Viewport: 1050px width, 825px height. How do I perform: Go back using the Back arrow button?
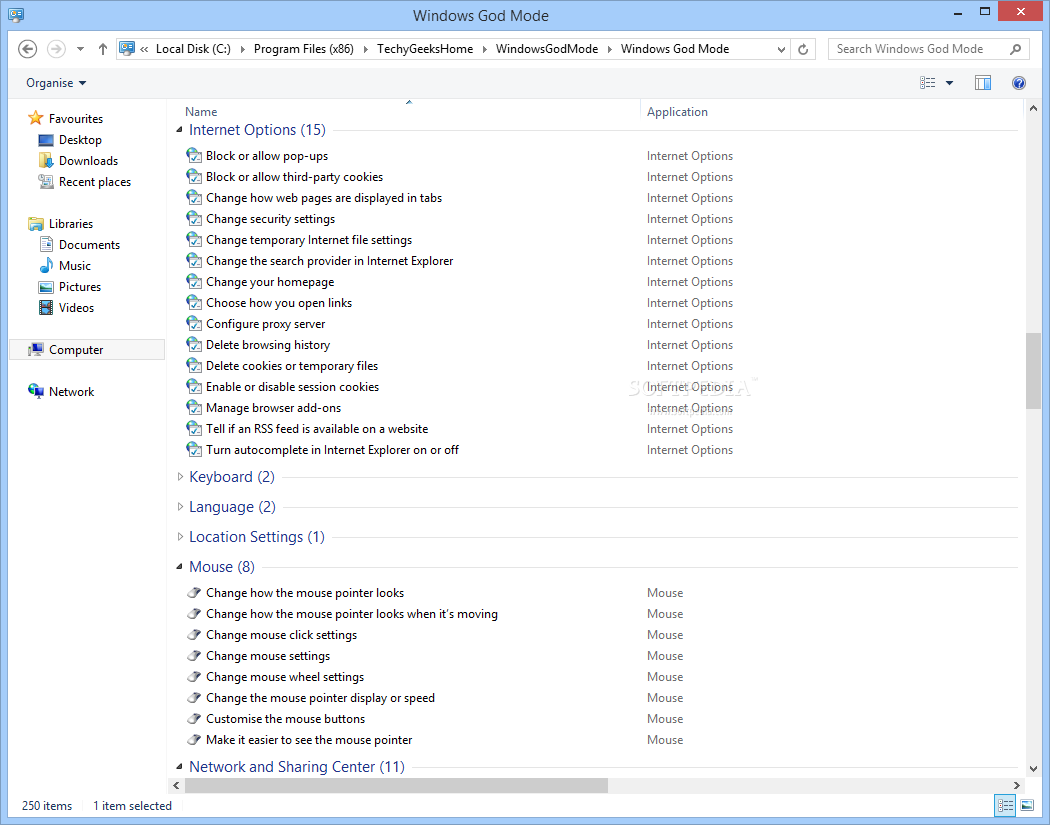point(27,49)
